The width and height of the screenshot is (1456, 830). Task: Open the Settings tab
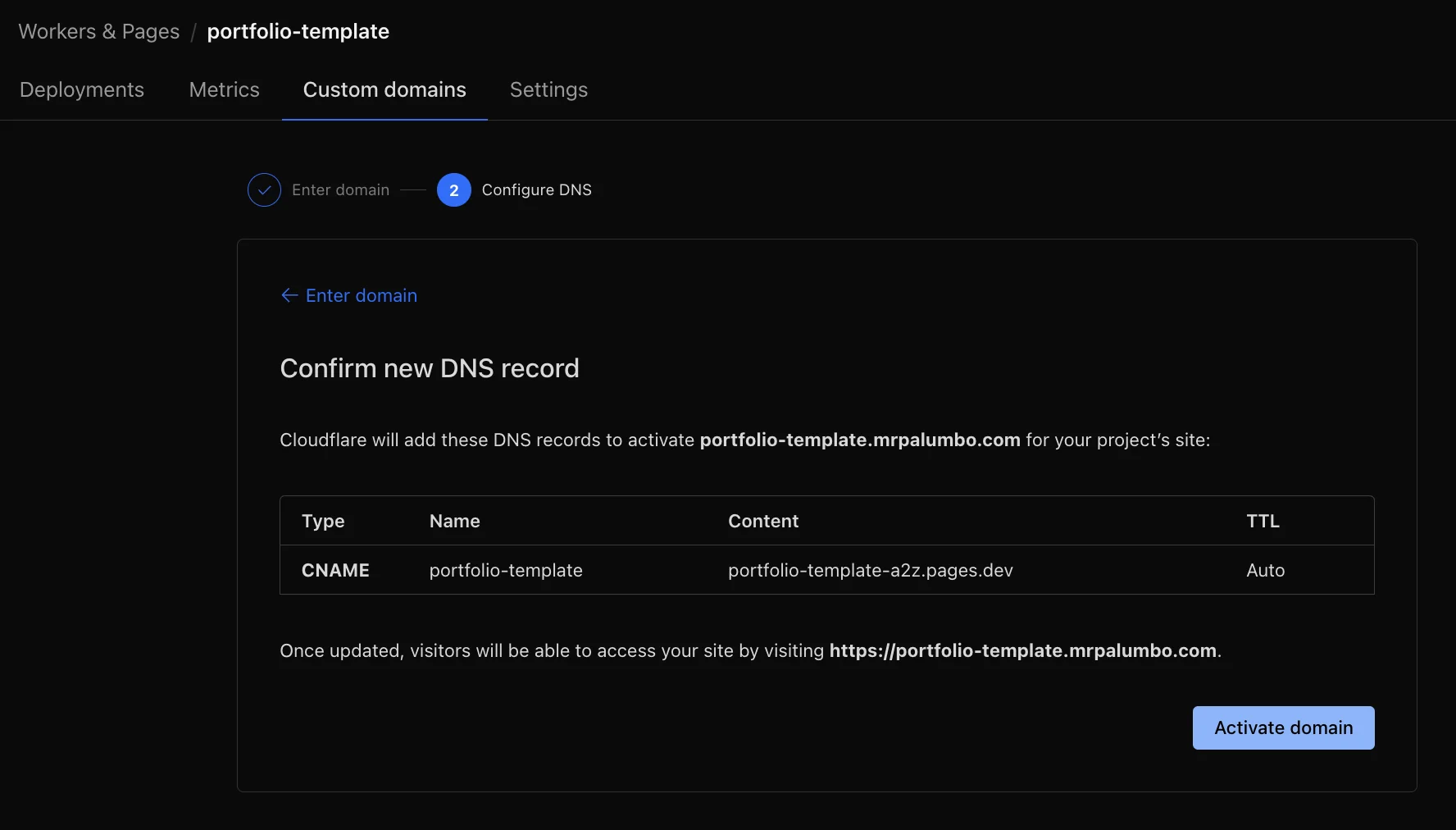tap(548, 90)
